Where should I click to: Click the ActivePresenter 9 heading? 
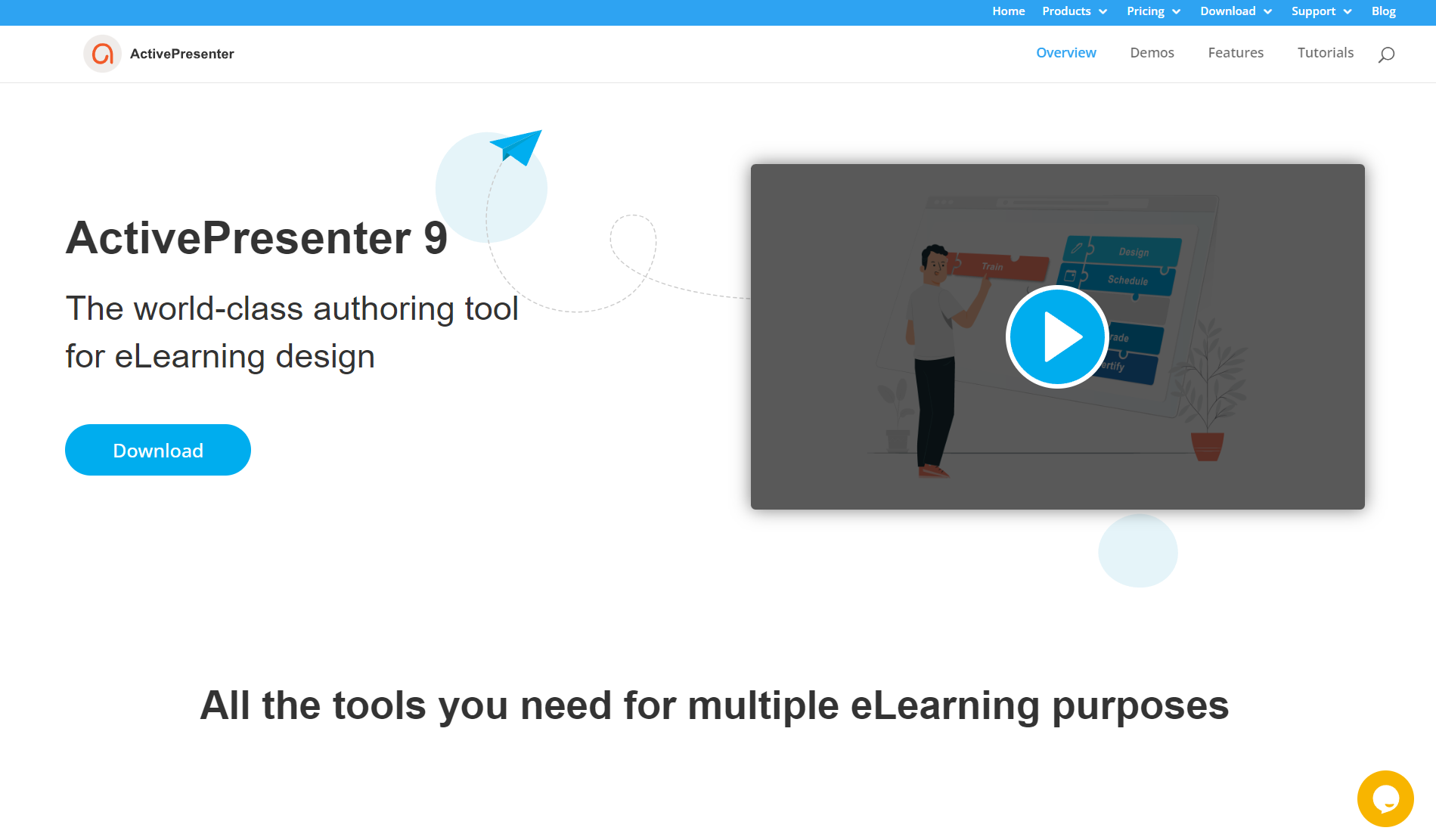257,238
